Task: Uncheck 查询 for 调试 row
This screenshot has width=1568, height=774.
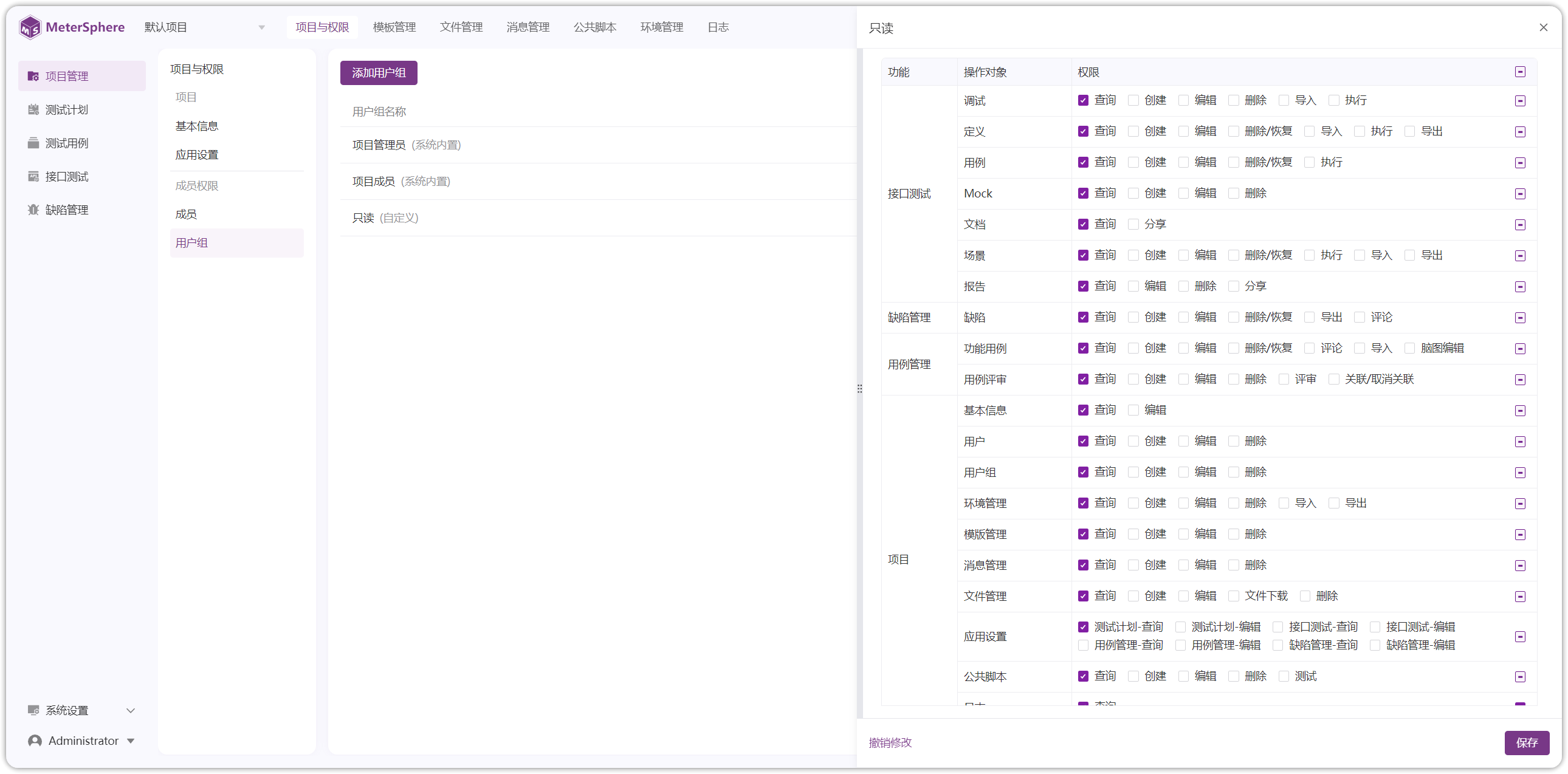Action: tap(1083, 100)
